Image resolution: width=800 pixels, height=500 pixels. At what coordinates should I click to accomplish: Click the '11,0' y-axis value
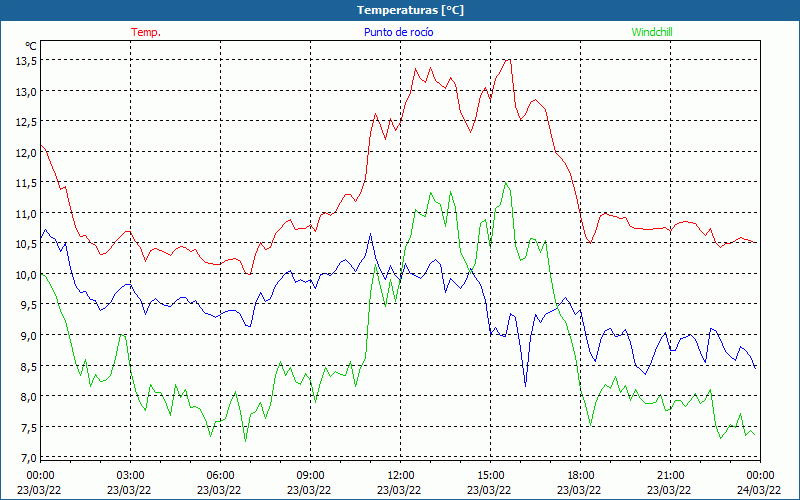click(x=27, y=214)
